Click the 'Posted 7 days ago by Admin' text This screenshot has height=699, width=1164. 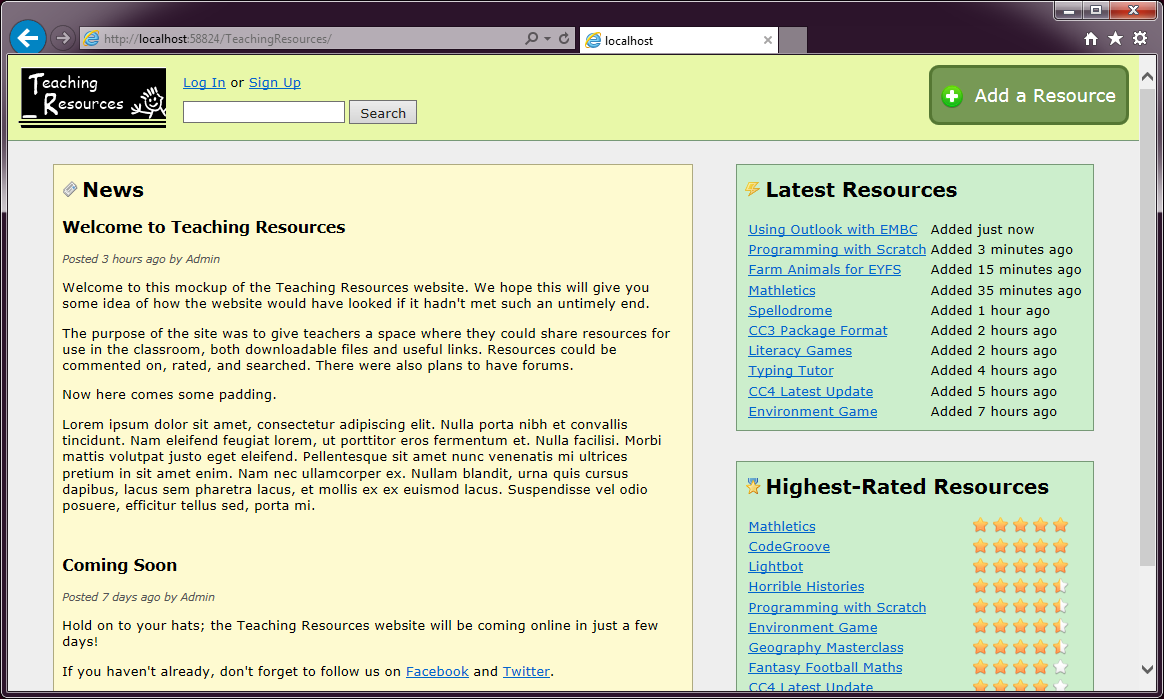pyautogui.click(x=139, y=597)
